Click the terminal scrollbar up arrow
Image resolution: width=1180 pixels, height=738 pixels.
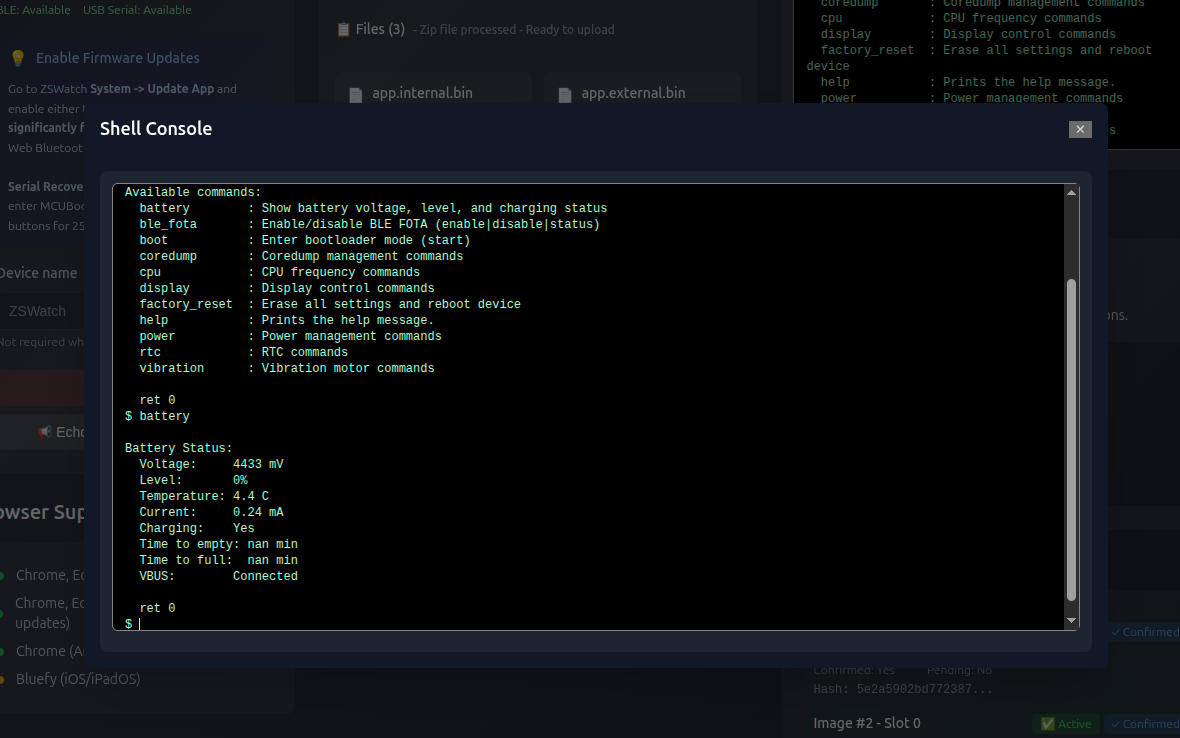[1072, 193]
